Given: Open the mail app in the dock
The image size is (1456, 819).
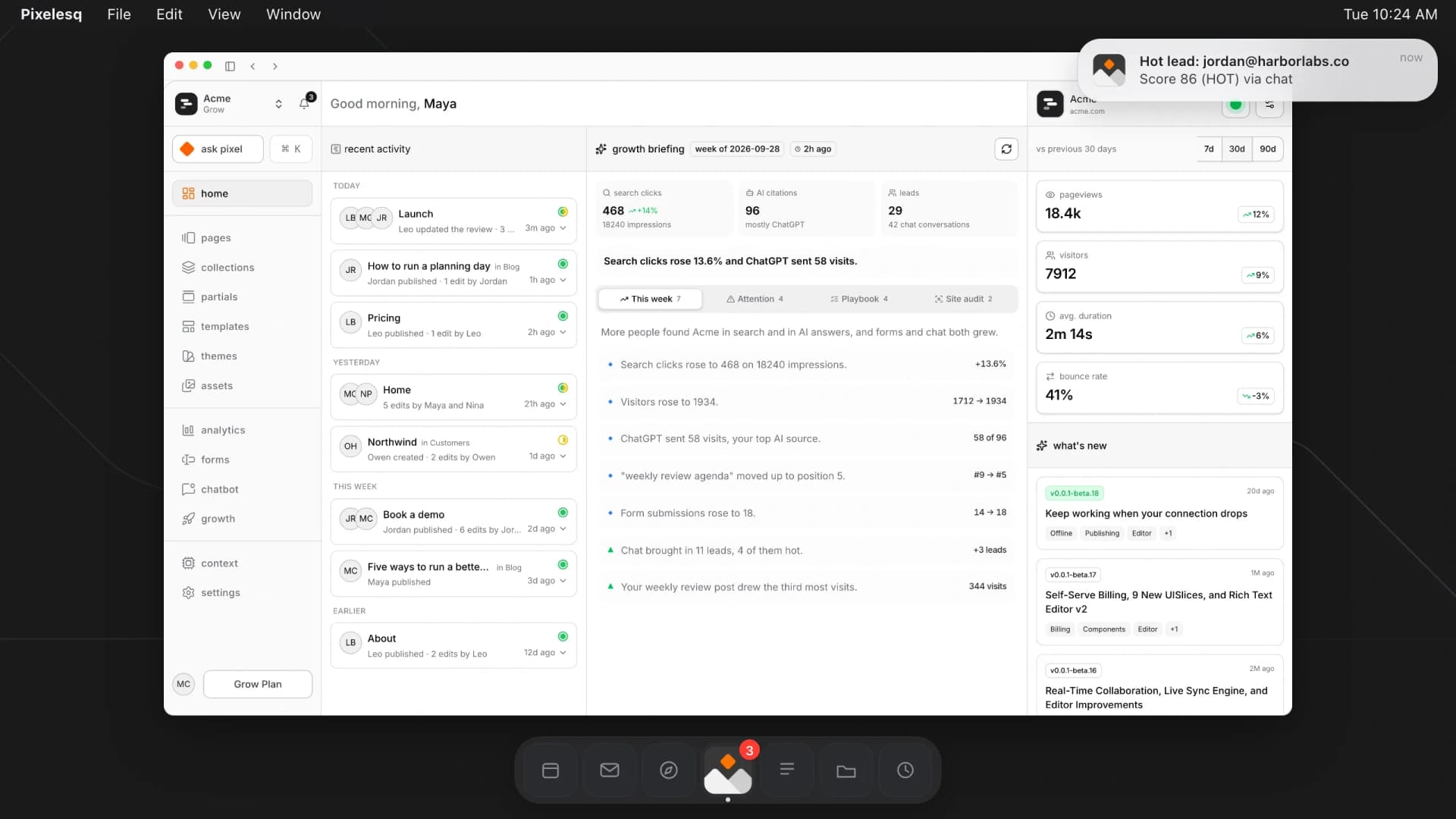Looking at the screenshot, I should [x=610, y=770].
